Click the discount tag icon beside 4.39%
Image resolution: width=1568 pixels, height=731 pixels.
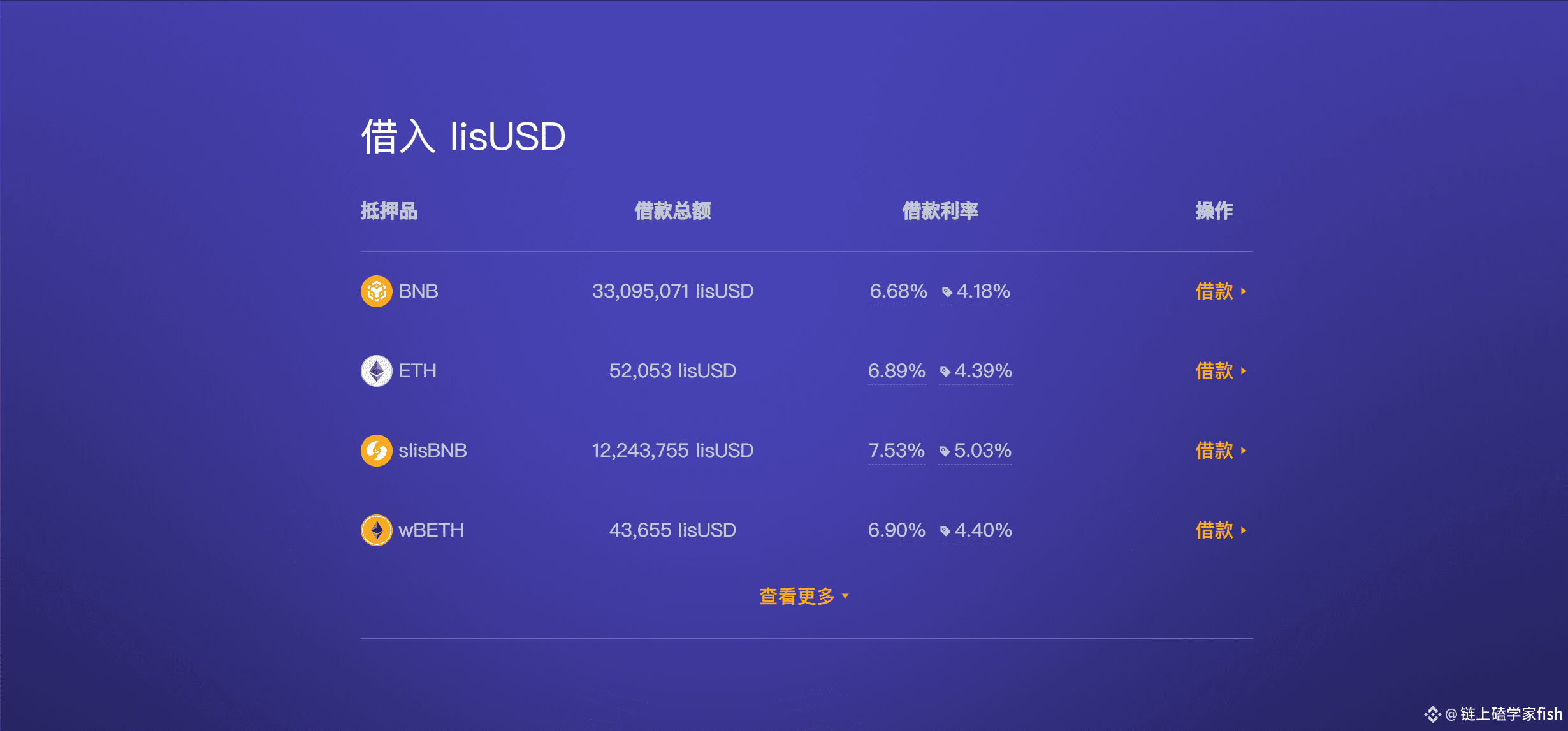(x=945, y=372)
